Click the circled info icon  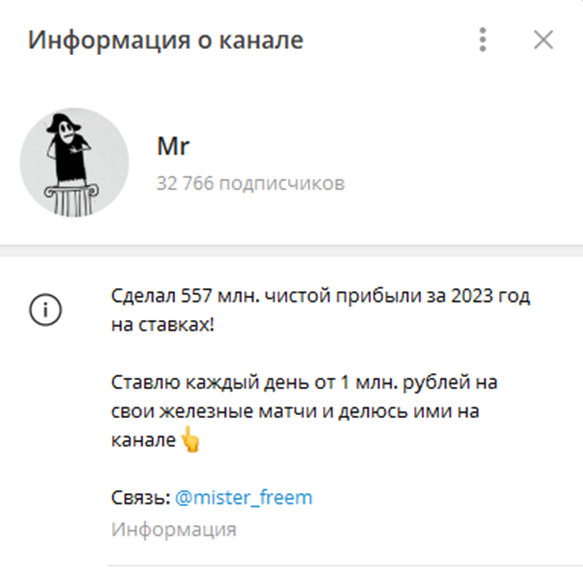[x=45, y=310]
